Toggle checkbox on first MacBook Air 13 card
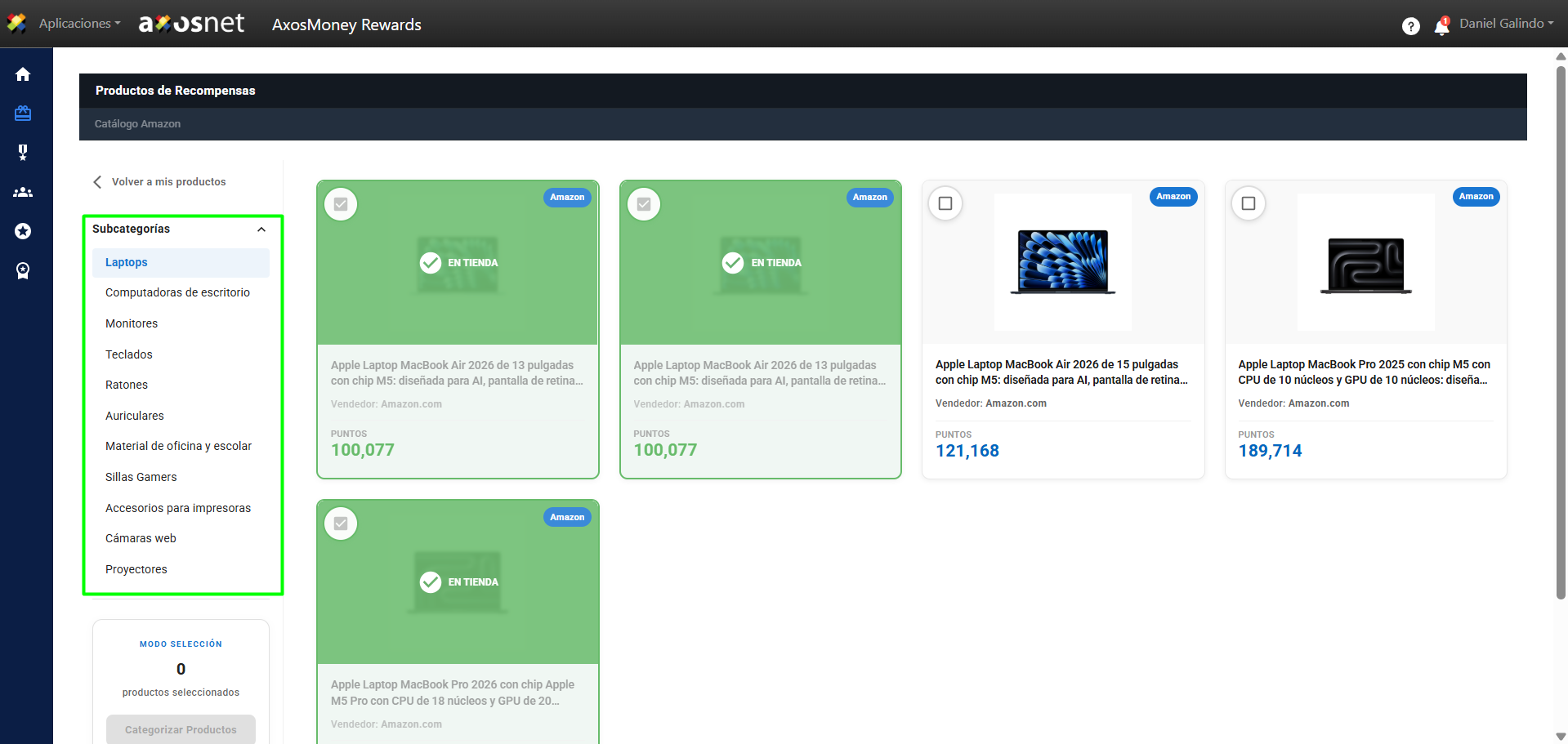The height and width of the screenshot is (744, 1568). click(341, 204)
